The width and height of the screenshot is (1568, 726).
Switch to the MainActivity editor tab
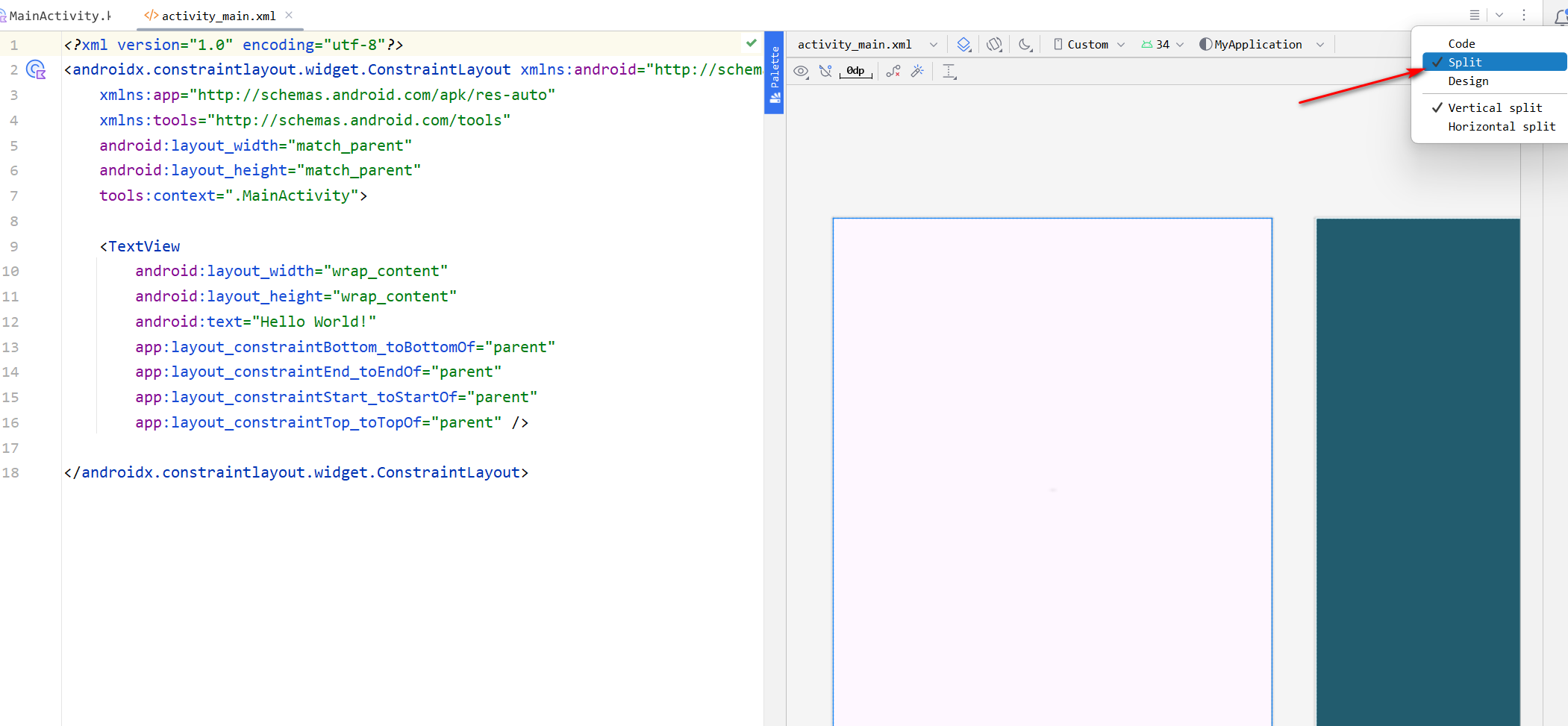pos(57,16)
